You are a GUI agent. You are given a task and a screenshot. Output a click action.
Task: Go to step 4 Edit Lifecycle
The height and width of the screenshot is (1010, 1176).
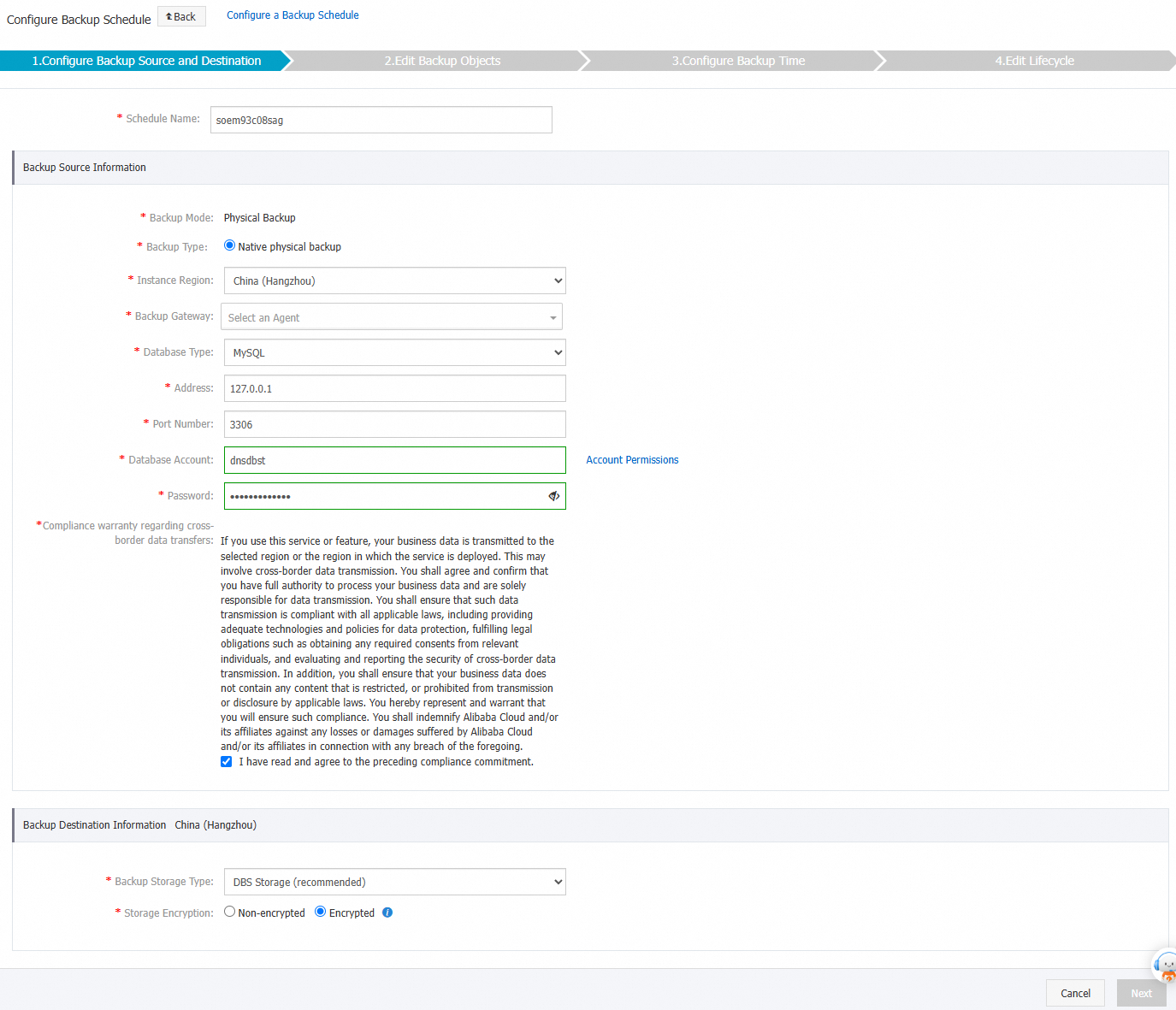[1034, 61]
